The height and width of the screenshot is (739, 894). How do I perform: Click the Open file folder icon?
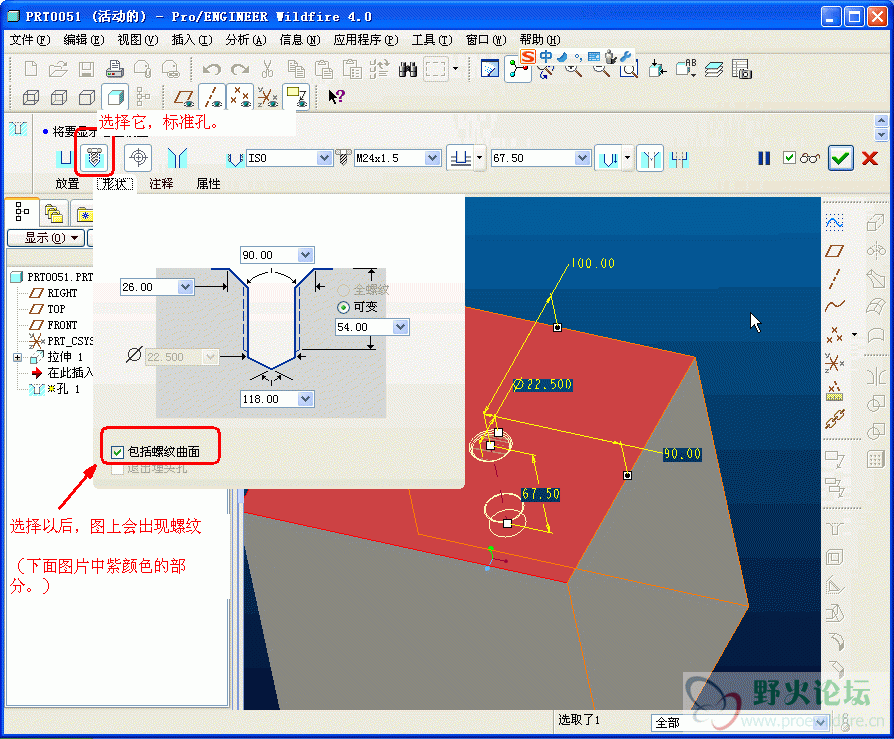58,70
